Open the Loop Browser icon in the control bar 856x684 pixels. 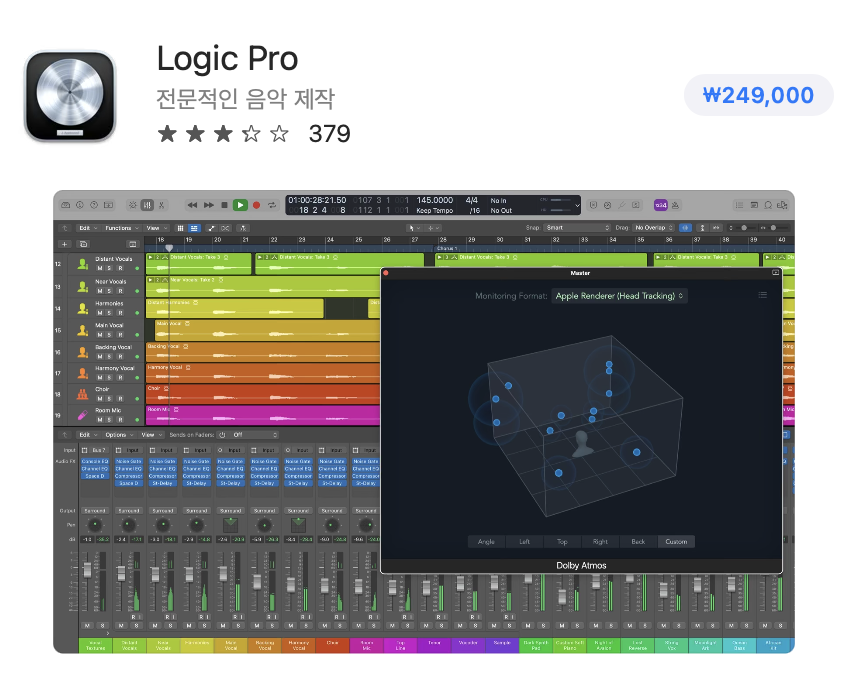coord(768,205)
